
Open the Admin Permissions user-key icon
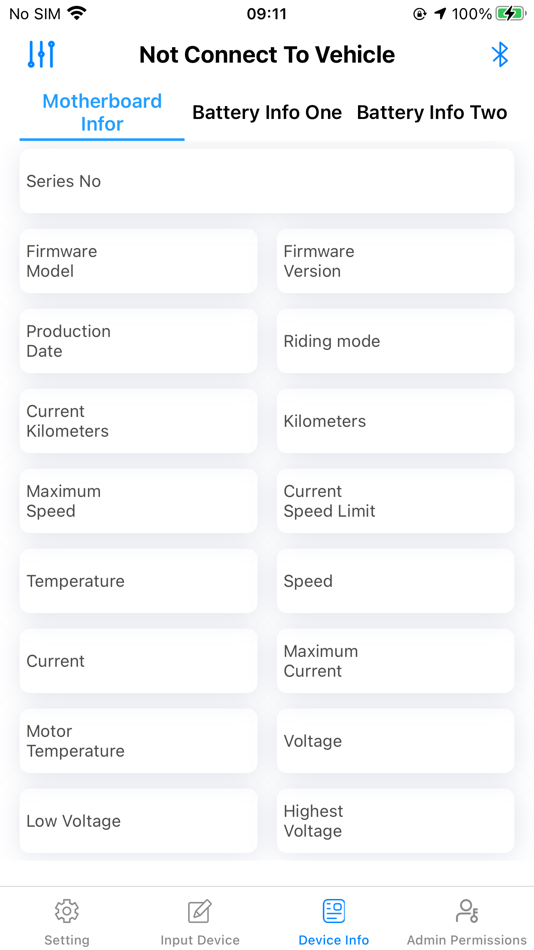(x=467, y=911)
